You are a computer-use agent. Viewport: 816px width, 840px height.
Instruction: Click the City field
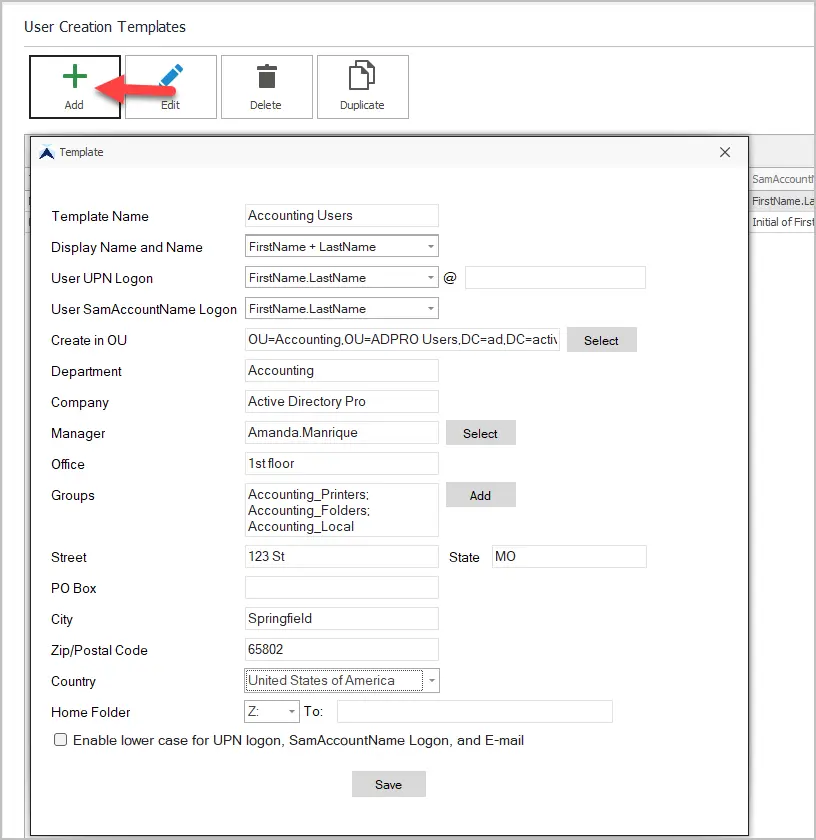(x=342, y=619)
